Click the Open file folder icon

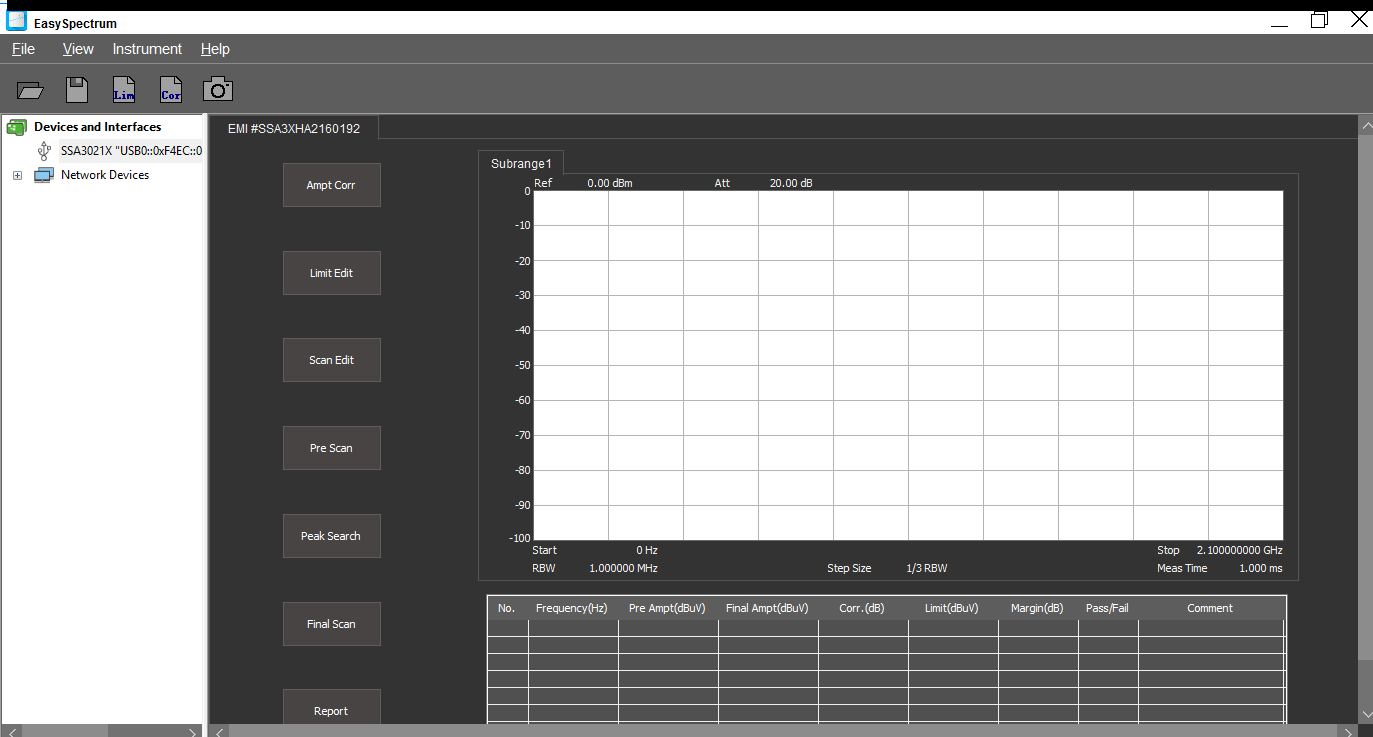pos(31,90)
